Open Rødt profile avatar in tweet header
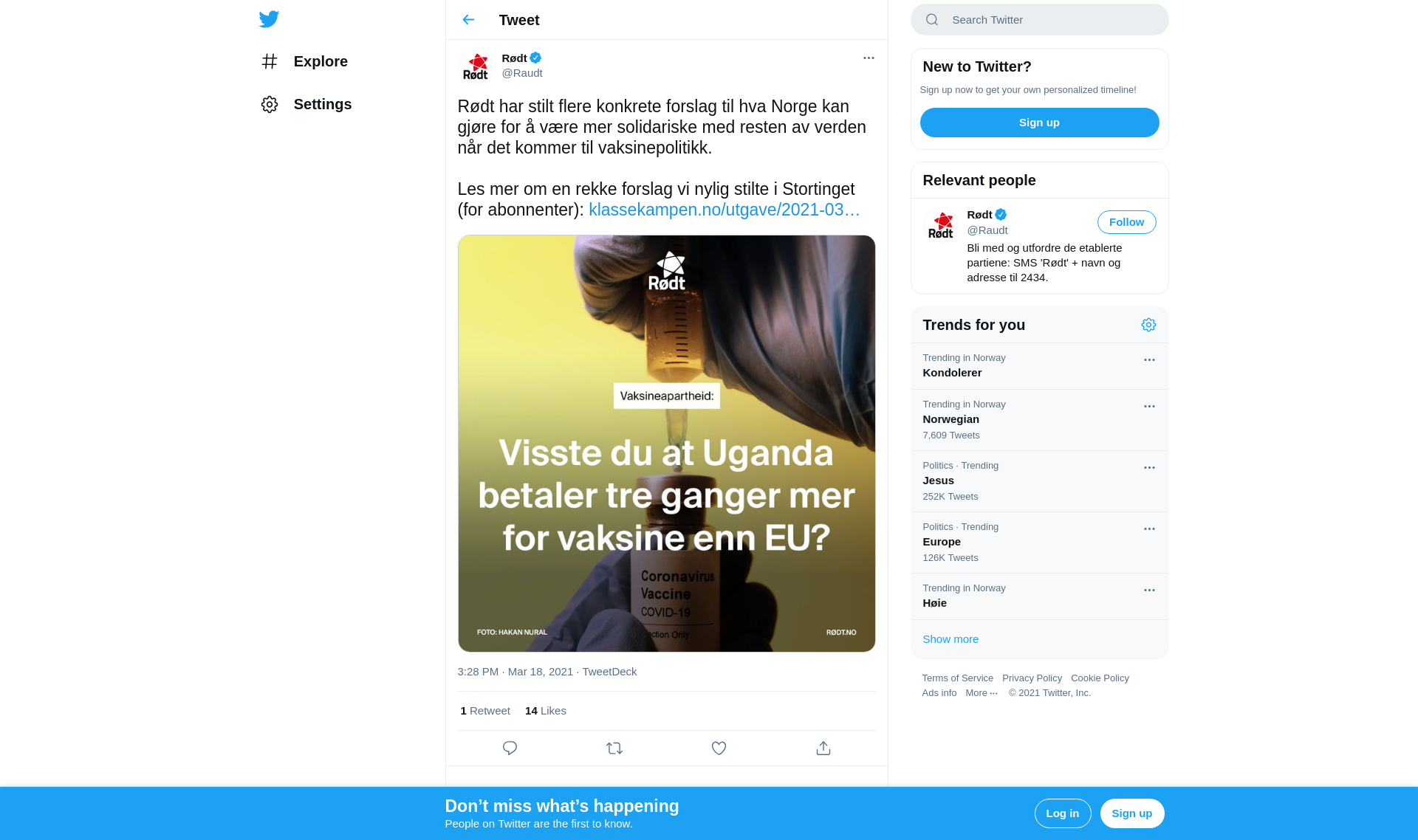This screenshot has width=1418, height=840. (x=476, y=66)
